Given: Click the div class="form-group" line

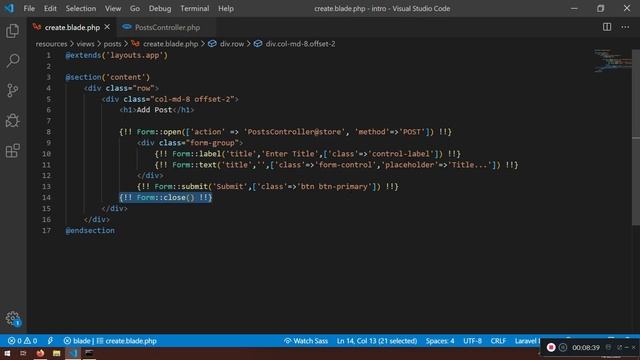Looking at the screenshot, I should click(x=190, y=143).
